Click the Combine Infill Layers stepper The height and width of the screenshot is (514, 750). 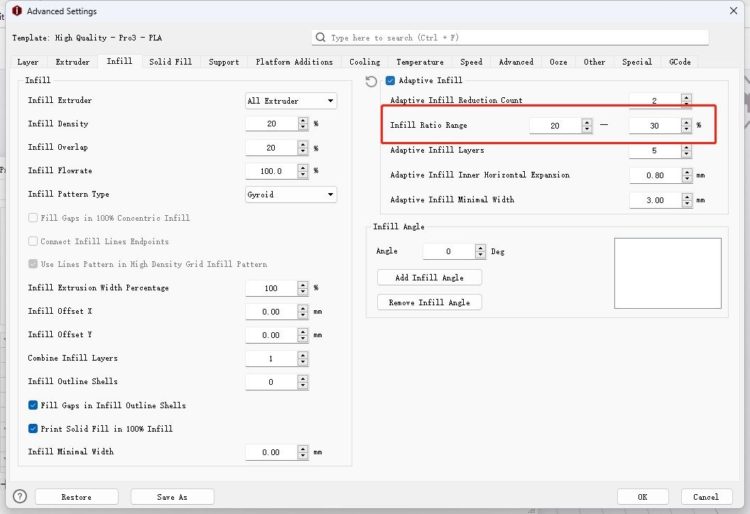(x=303, y=358)
